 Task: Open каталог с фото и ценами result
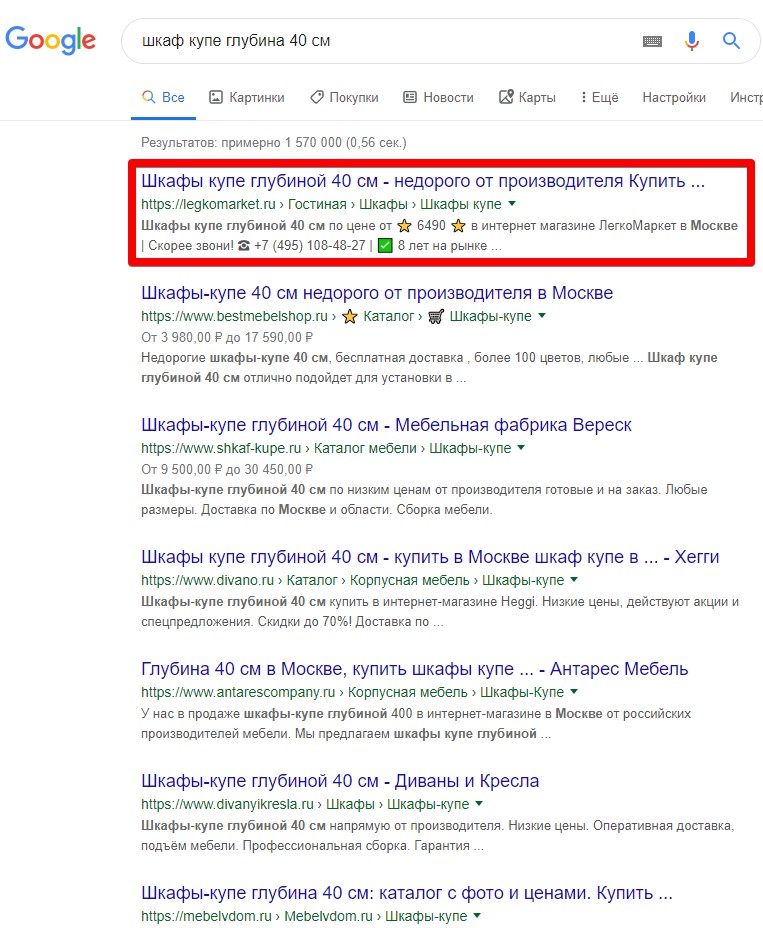pyautogui.click(x=407, y=893)
